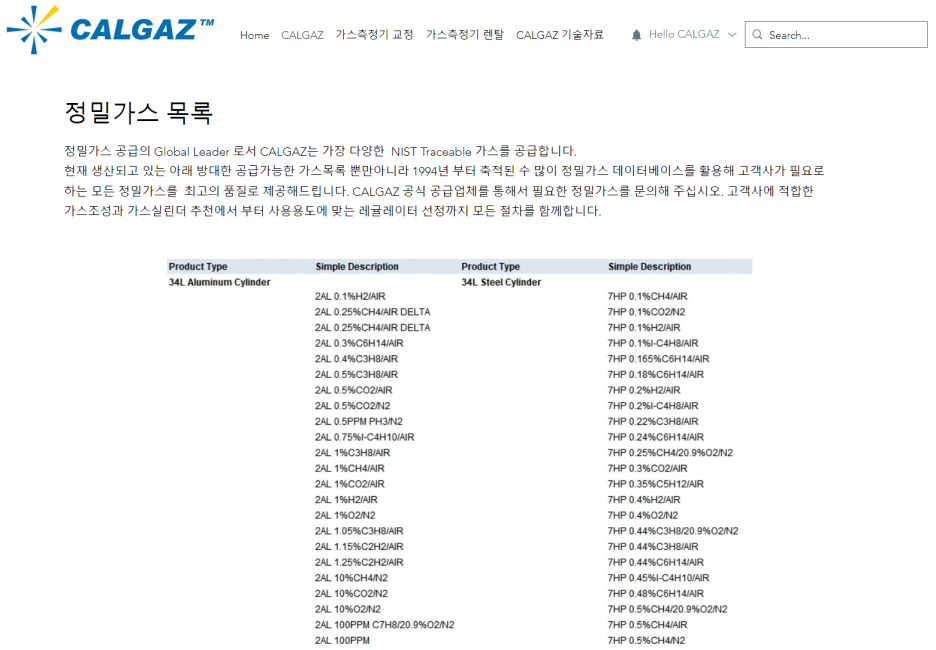This screenshot has height=650, width=936.
Task: Click entry 2AL 0.5%CO2/AIR
Action: tap(353, 390)
